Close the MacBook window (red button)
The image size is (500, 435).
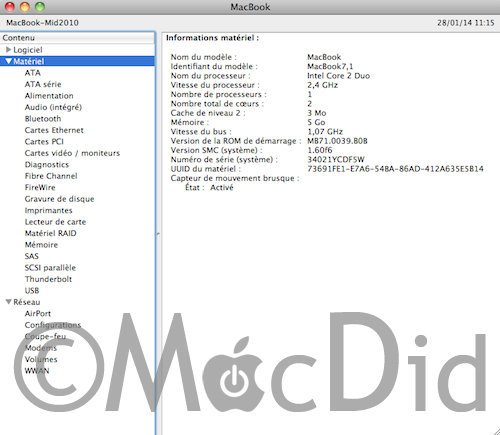[x=10, y=7]
